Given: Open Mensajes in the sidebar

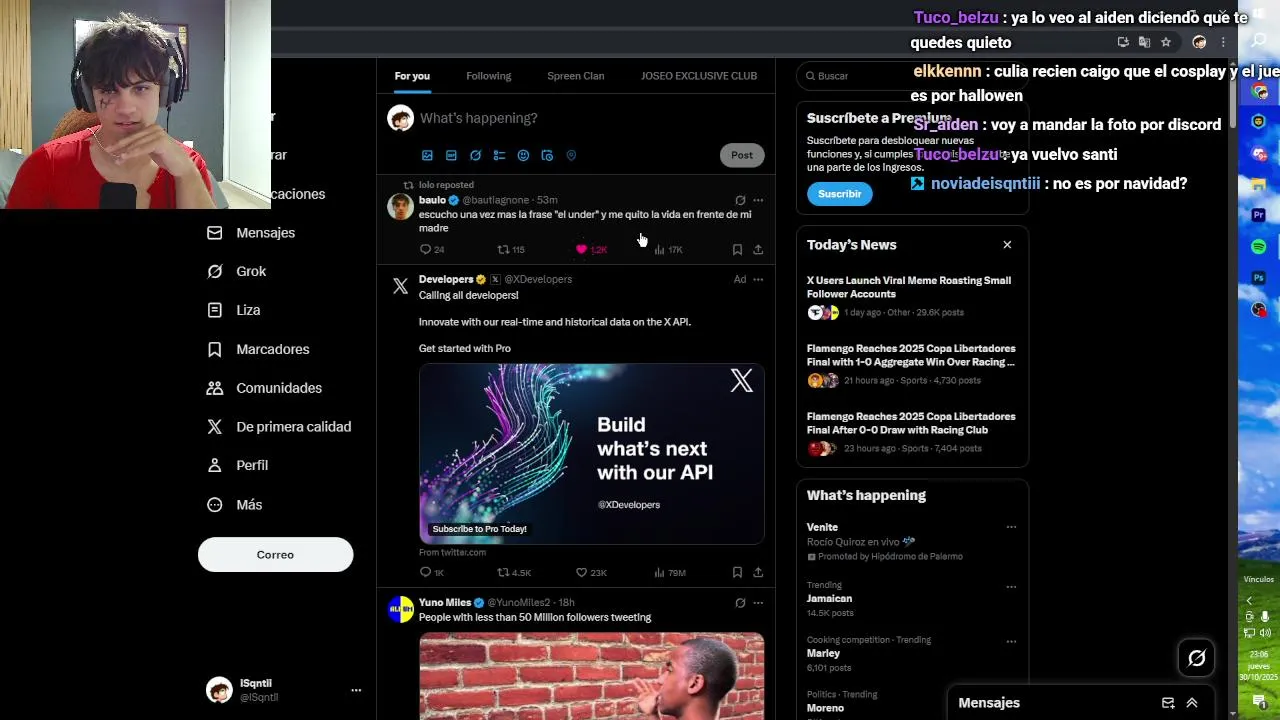Looking at the screenshot, I should click(x=251, y=233).
